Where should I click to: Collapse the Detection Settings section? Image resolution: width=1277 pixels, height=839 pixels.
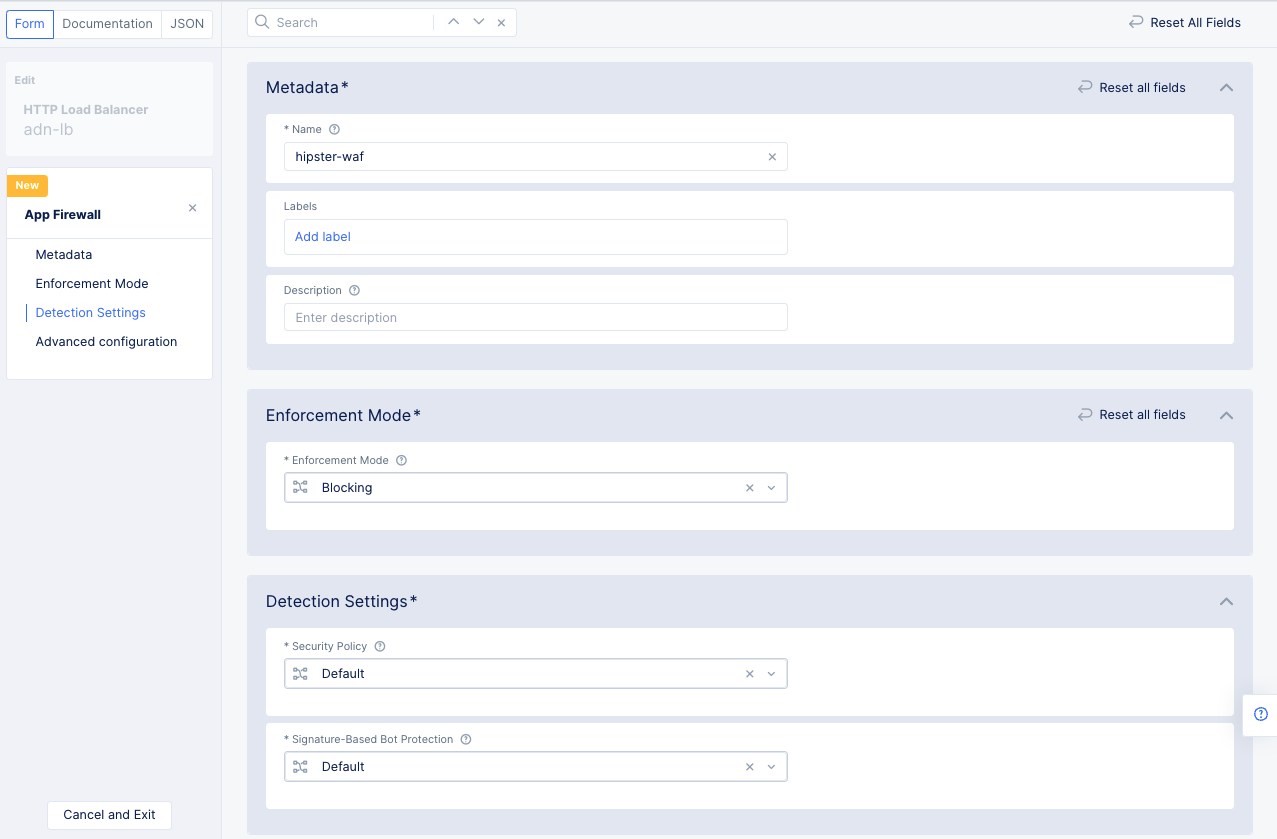[x=1225, y=601]
